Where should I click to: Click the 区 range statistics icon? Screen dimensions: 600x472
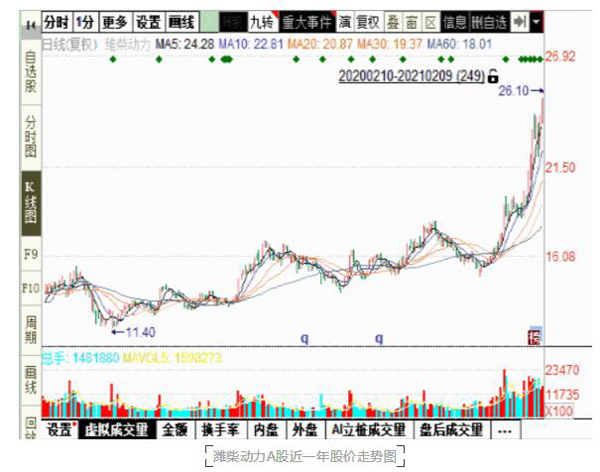tap(430, 21)
